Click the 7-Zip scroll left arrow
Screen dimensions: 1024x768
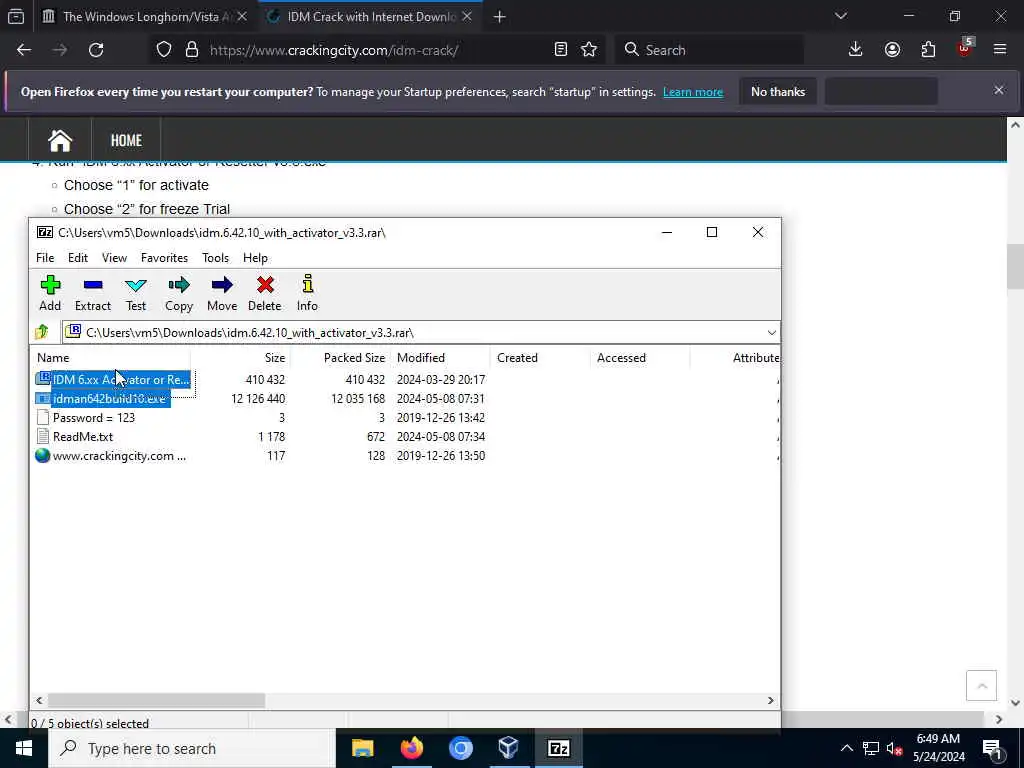coord(39,701)
